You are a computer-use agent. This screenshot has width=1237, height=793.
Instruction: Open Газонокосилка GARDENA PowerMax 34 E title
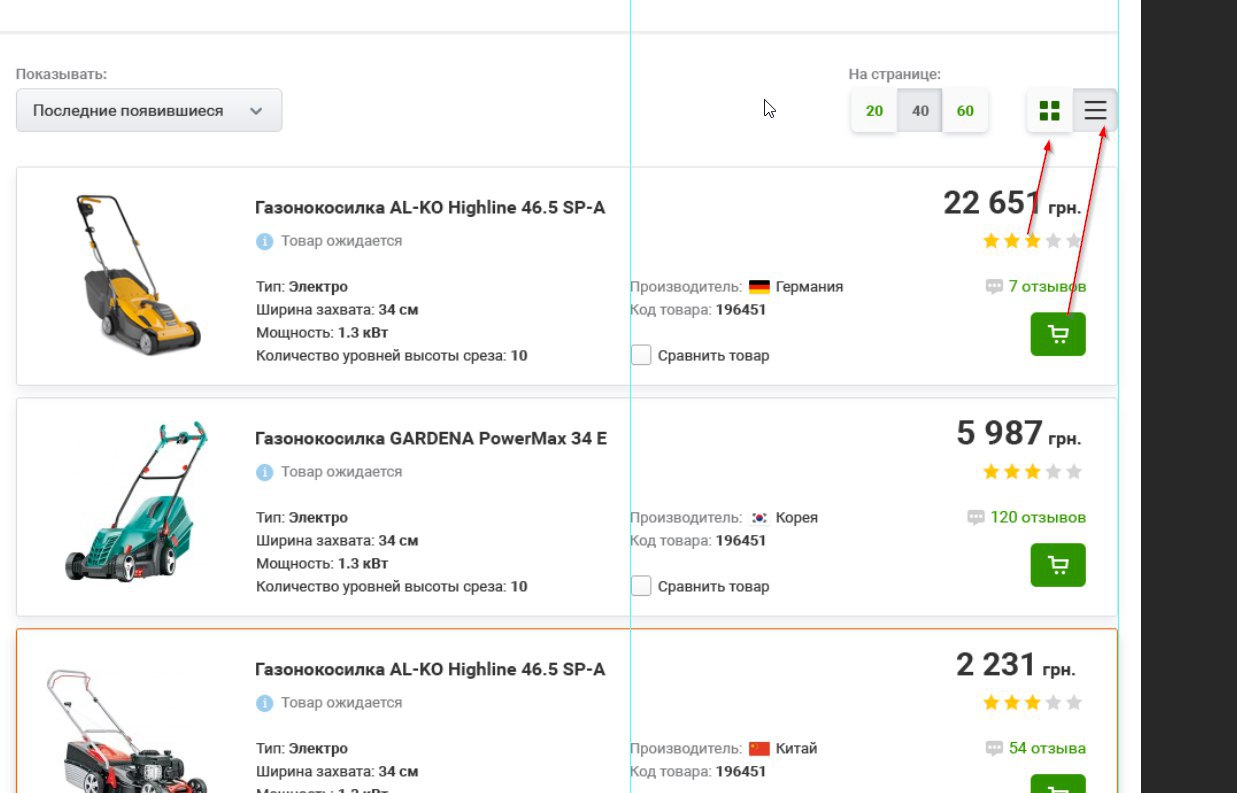click(x=431, y=439)
